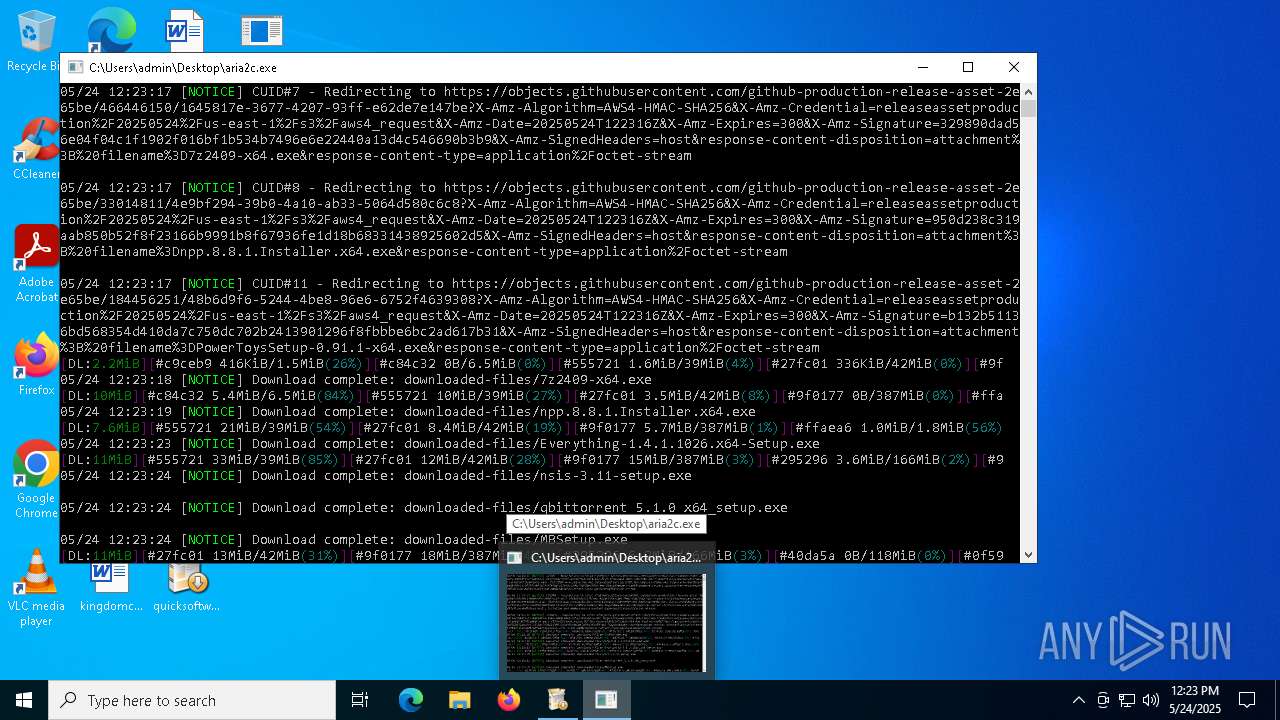This screenshot has height=720, width=1280.
Task: Launch the CCleaner desktop shortcut
Action: 36,148
